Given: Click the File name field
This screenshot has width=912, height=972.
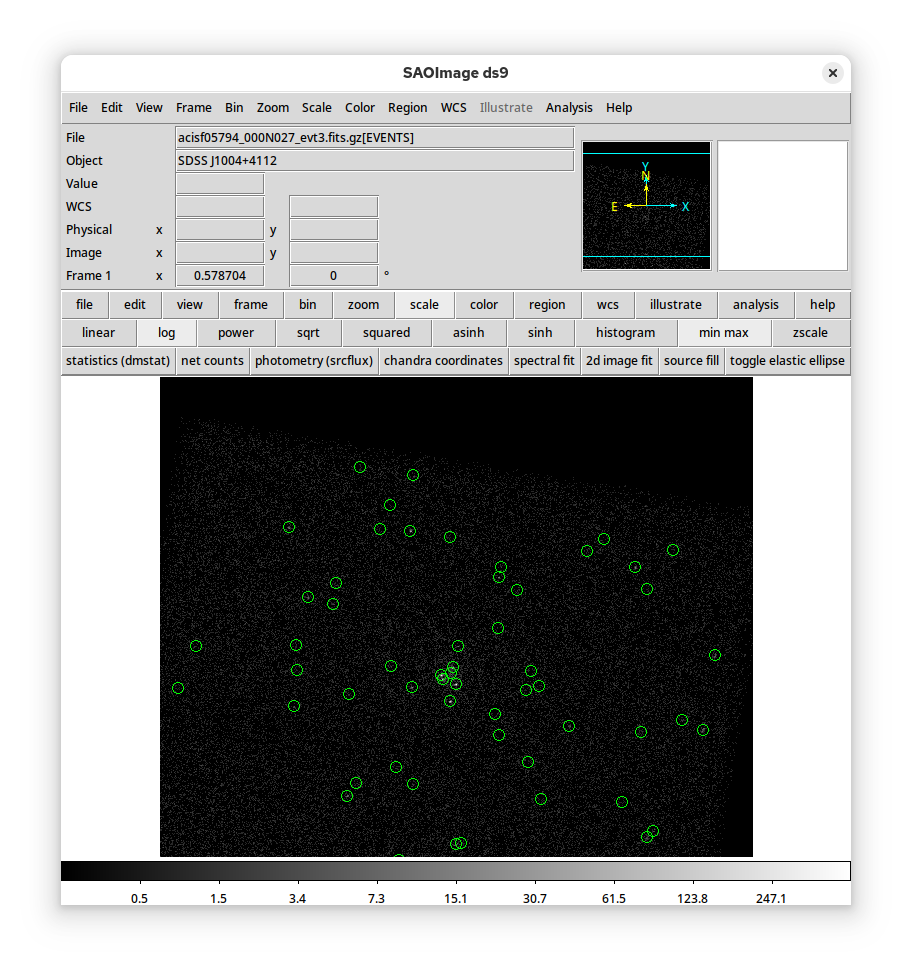Looking at the screenshot, I should click(x=374, y=138).
